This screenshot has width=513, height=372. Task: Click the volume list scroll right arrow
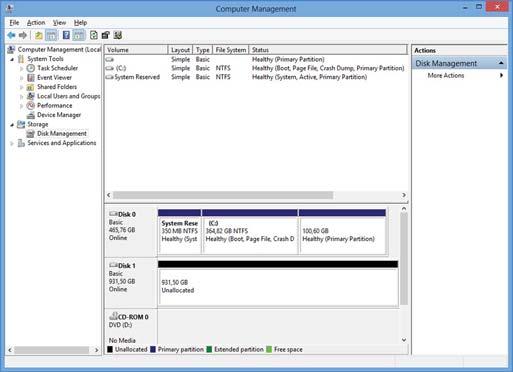pyautogui.click(x=404, y=195)
